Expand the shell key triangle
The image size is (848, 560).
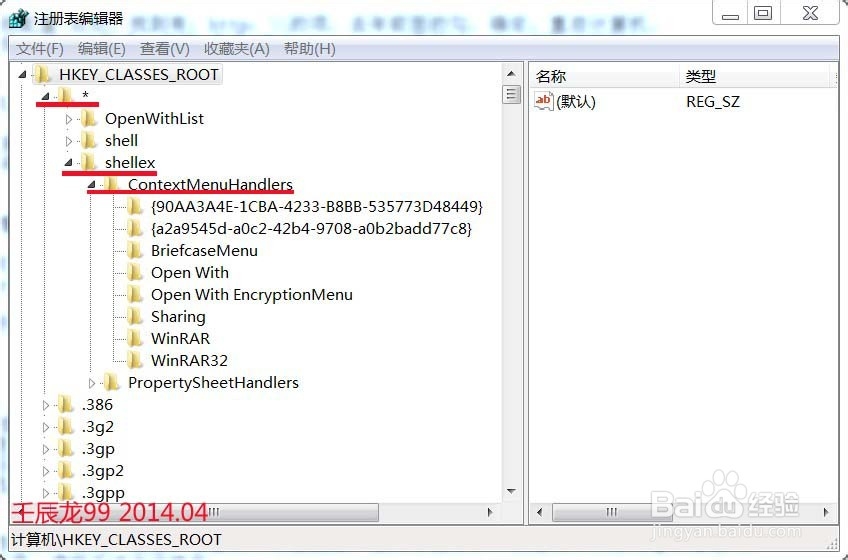click(69, 141)
